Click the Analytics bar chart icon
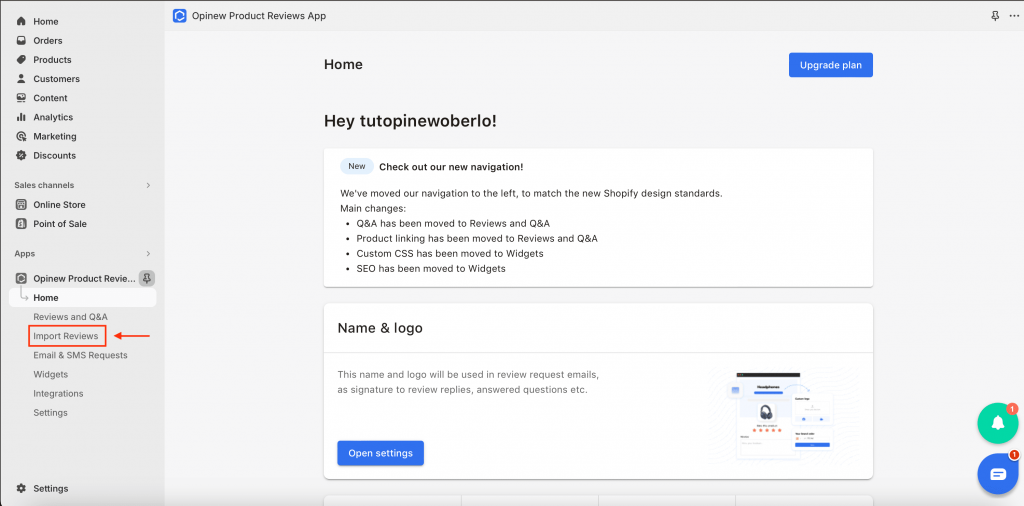1024x506 pixels. click(x=21, y=117)
